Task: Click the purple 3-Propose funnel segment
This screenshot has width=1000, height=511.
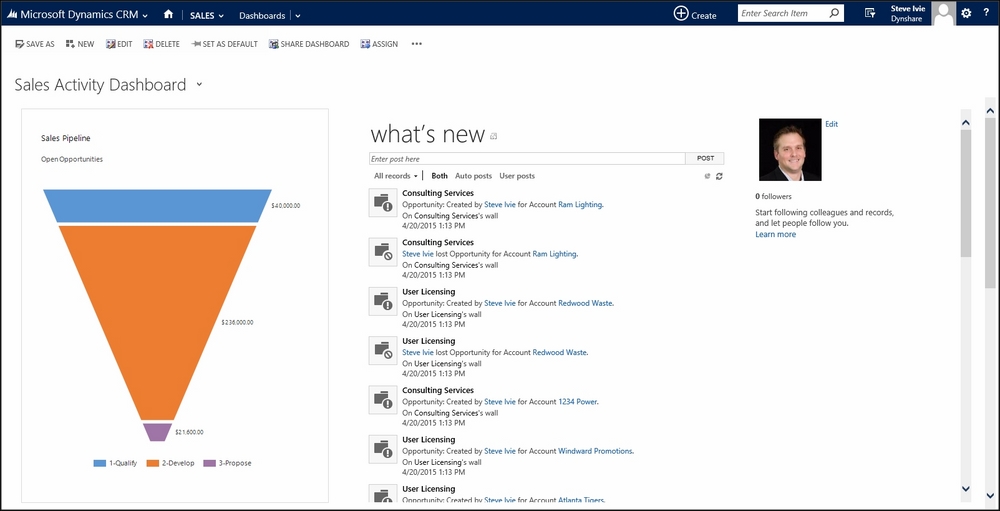Action: point(157,432)
